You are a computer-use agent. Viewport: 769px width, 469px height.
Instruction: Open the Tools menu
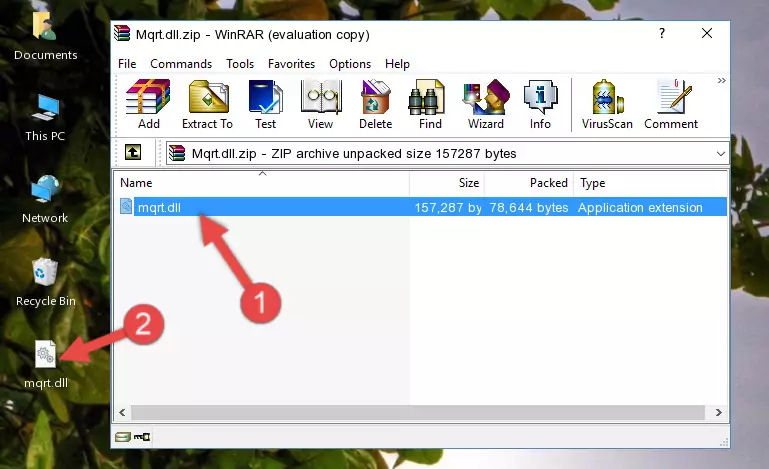(240, 64)
